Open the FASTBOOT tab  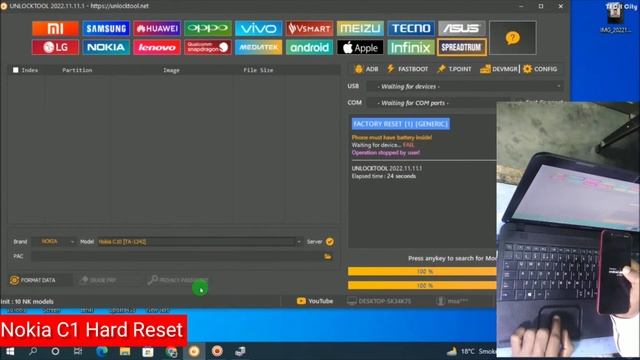coord(407,69)
